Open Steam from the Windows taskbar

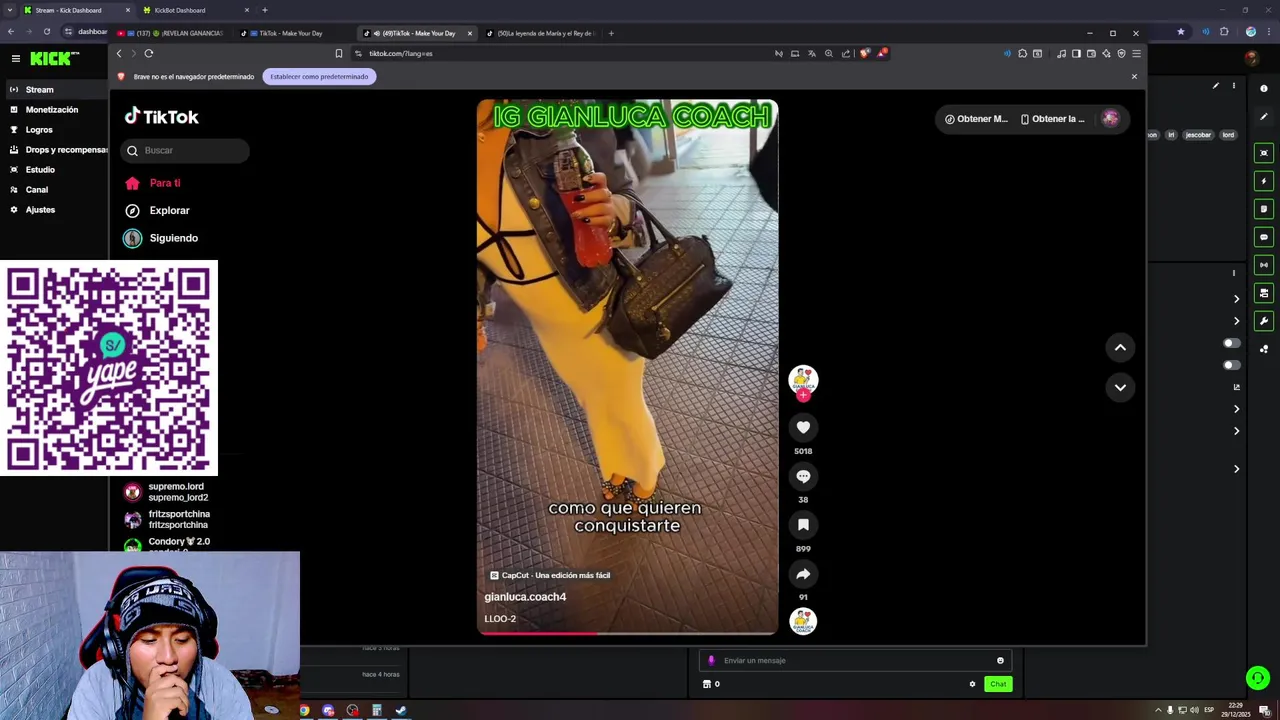pos(401,711)
